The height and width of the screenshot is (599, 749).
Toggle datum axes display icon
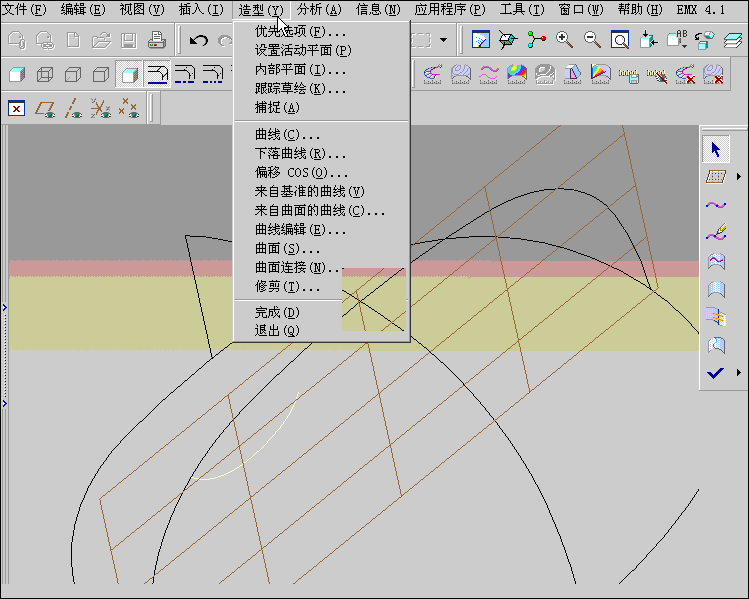[73, 109]
